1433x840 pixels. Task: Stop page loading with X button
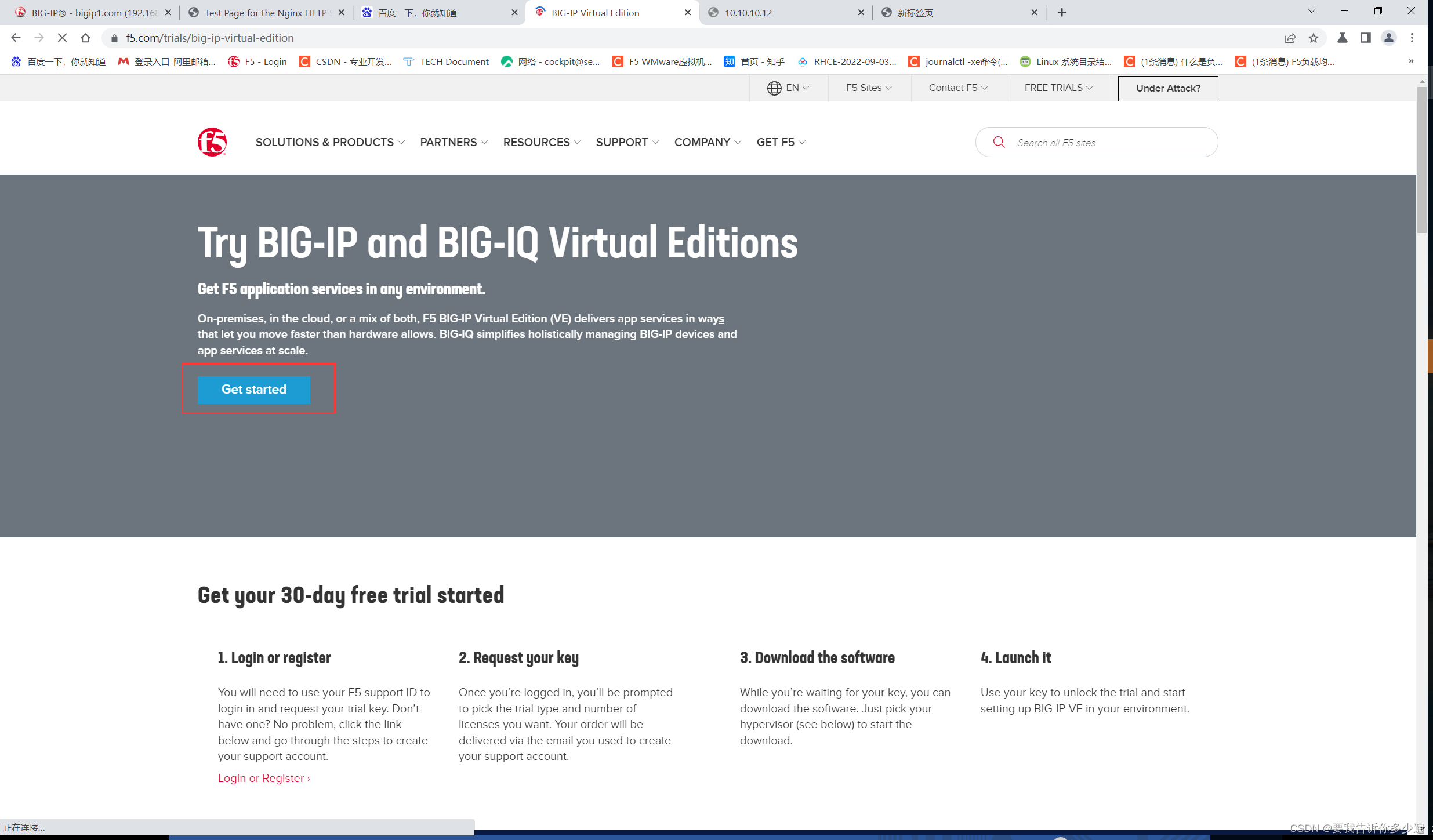[62, 38]
